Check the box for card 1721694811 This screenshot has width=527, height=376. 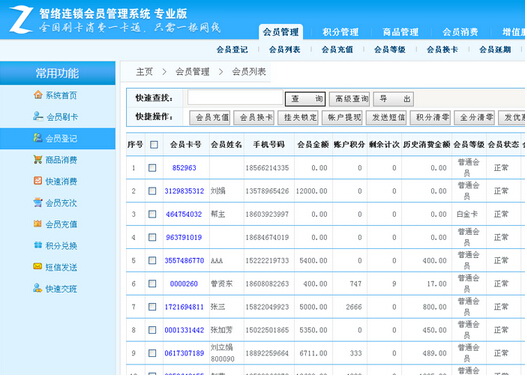point(152,307)
